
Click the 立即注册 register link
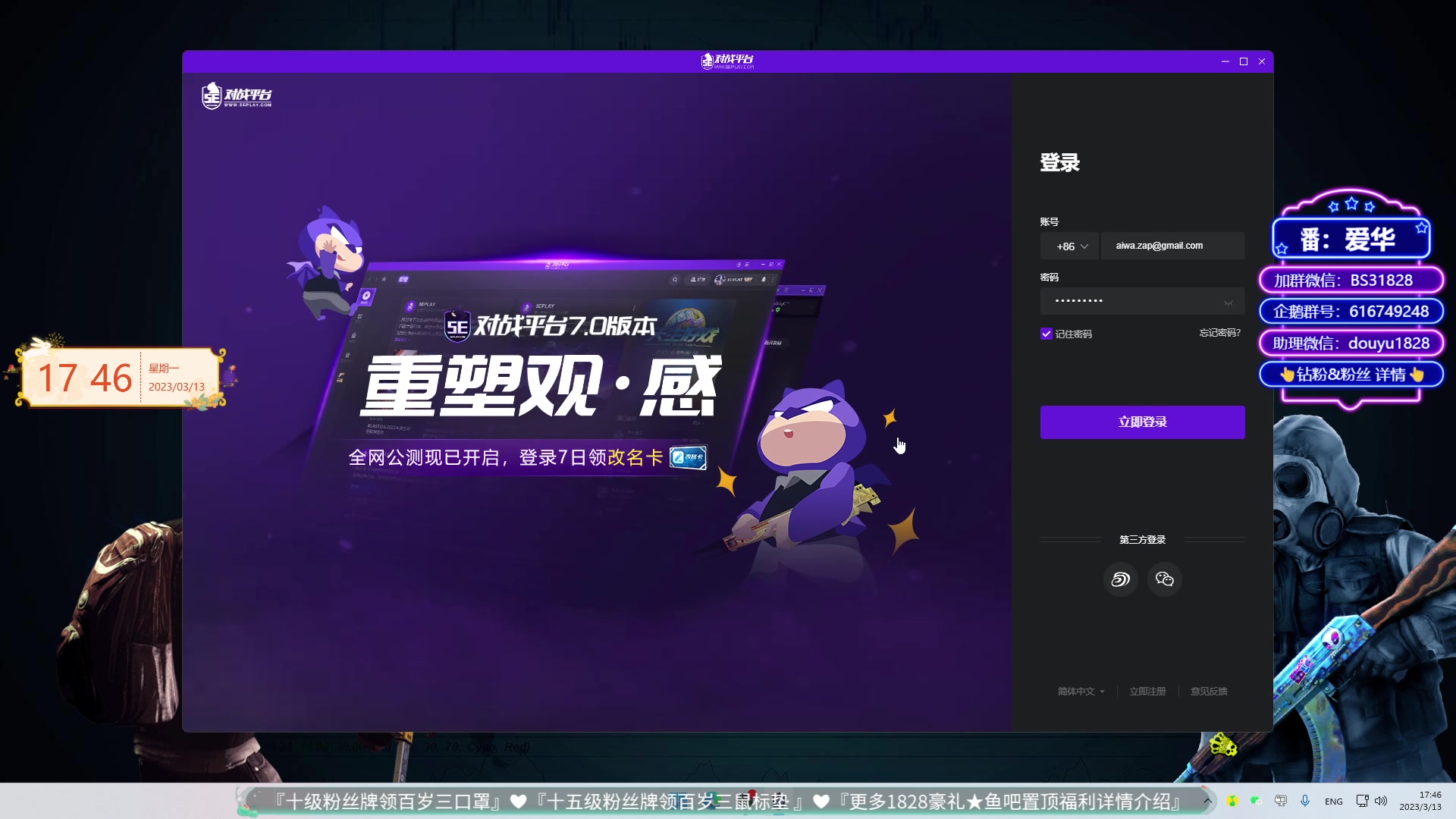coord(1147,691)
